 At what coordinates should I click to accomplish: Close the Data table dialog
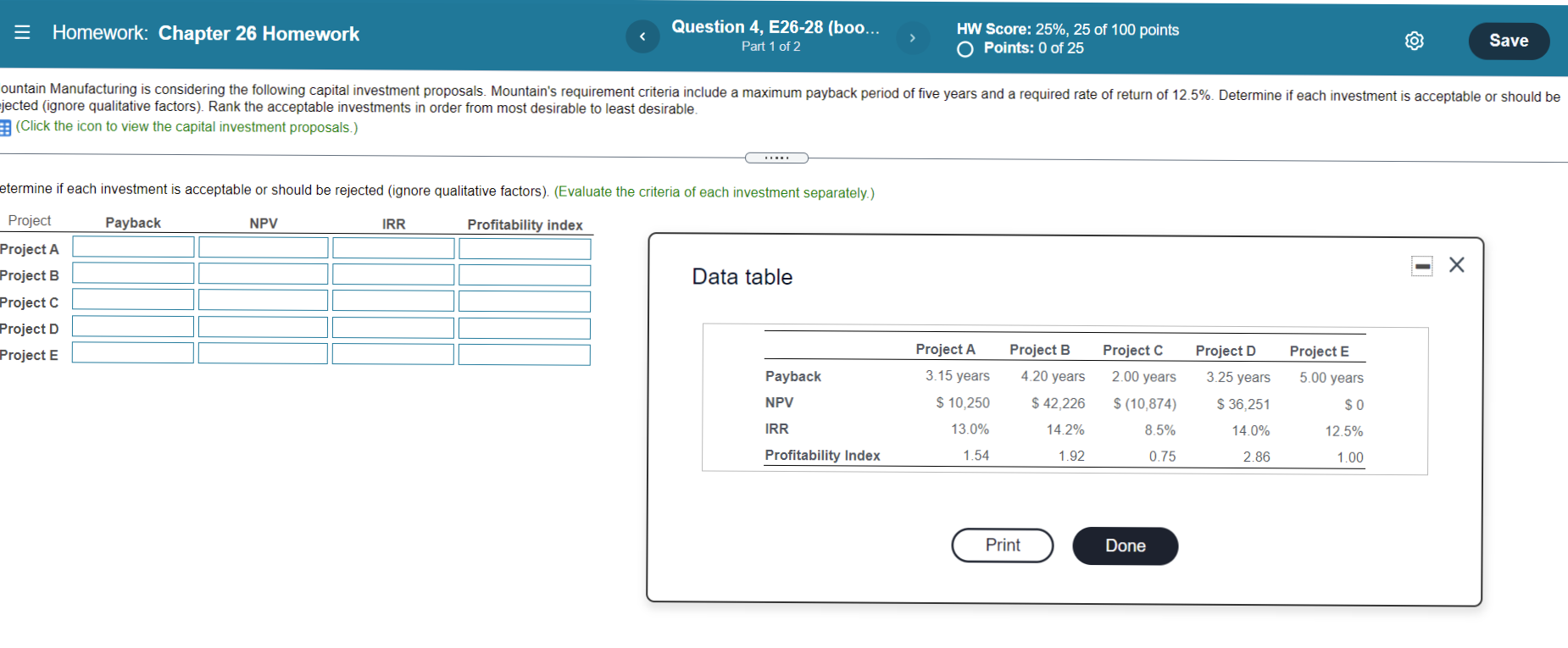[1457, 265]
